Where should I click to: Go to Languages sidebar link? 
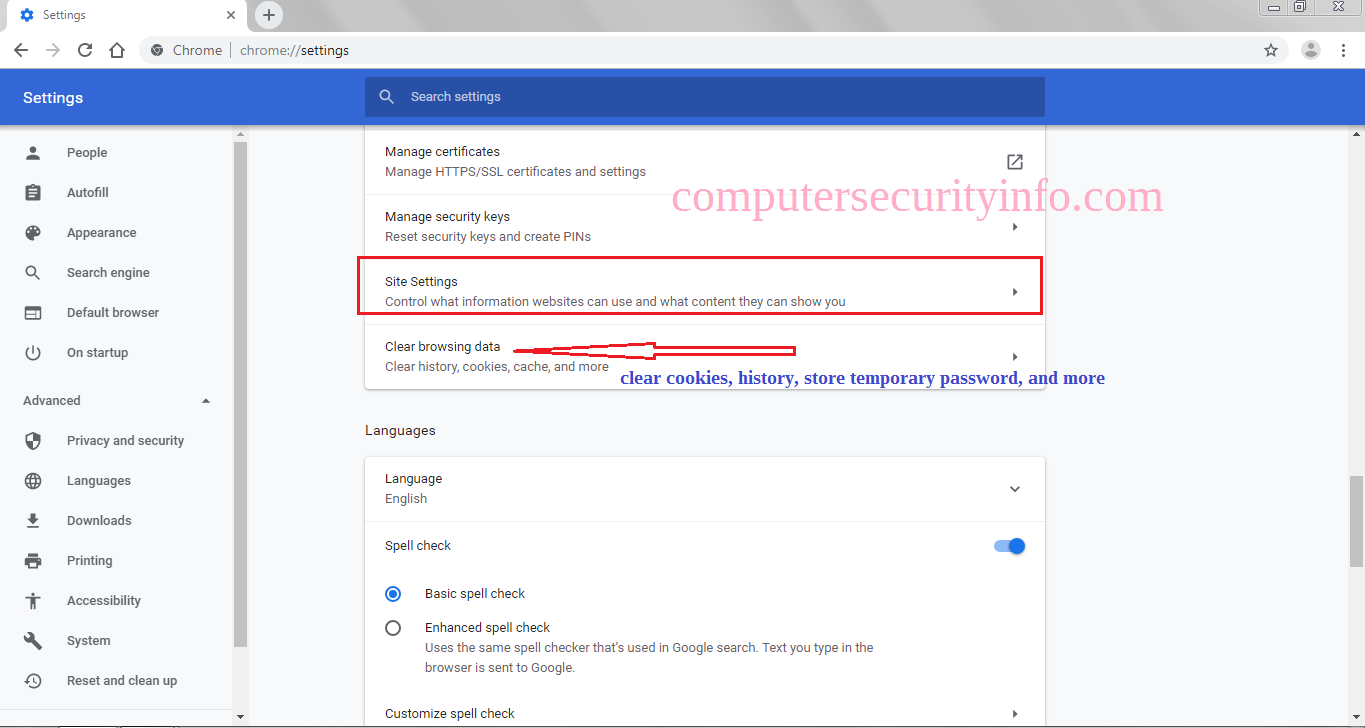pyautogui.click(x=99, y=481)
